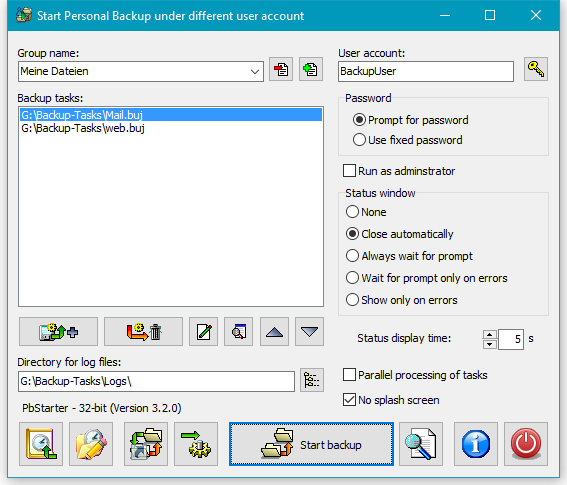Add new group with green document icon
This screenshot has height=485, width=567.
(x=311, y=69)
